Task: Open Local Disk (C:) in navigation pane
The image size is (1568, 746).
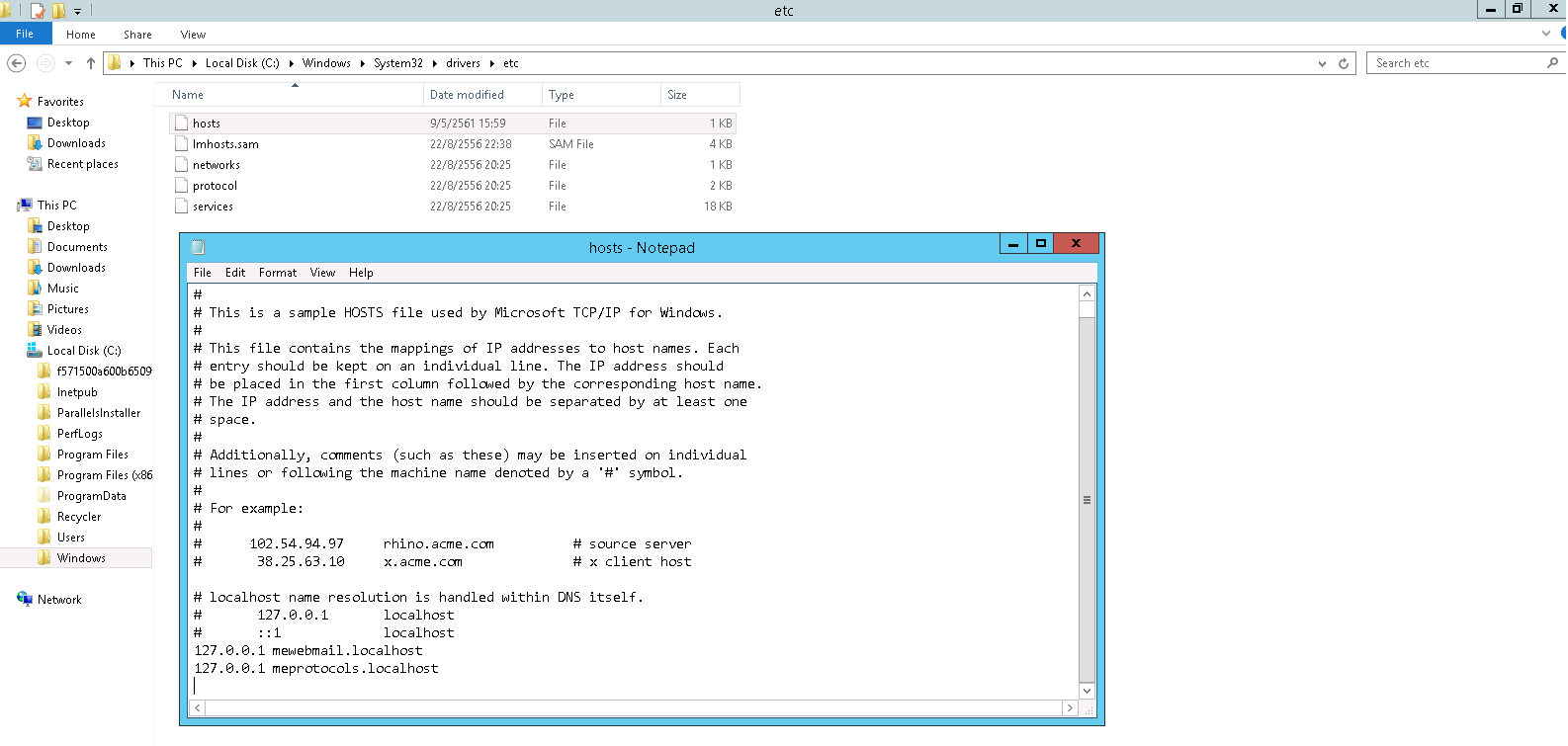Action: point(84,351)
